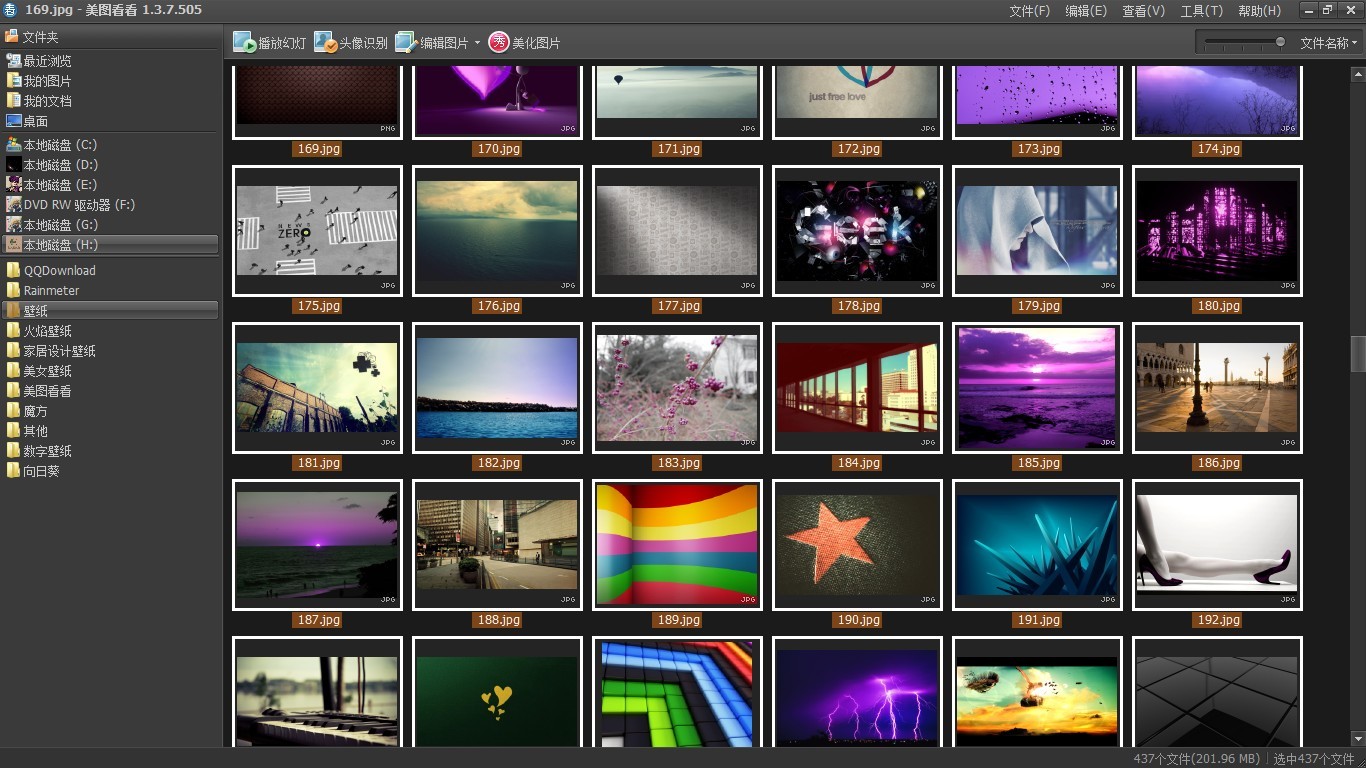Select the hooded figure thumbnail 179.jpg
Viewport: 1366px width, 768px height.
click(x=1037, y=231)
